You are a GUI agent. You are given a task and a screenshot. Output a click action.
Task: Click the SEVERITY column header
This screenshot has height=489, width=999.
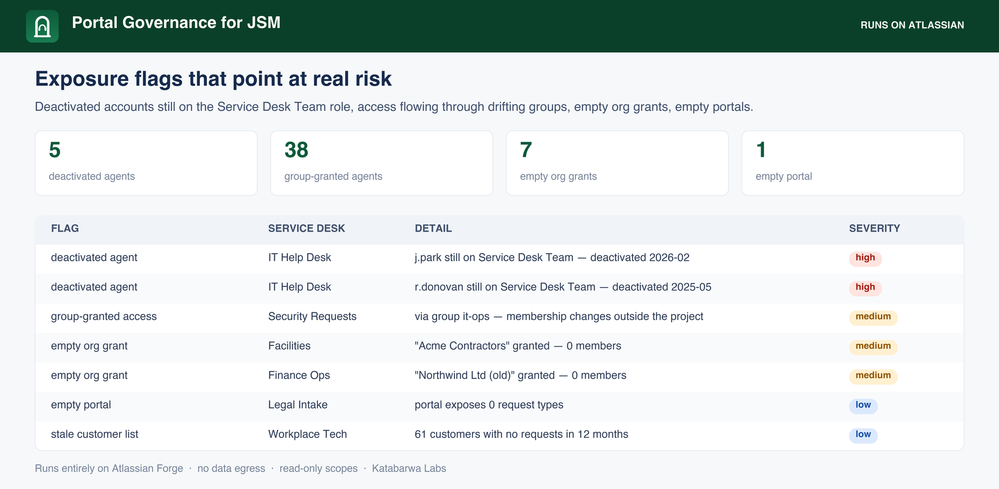875,228
